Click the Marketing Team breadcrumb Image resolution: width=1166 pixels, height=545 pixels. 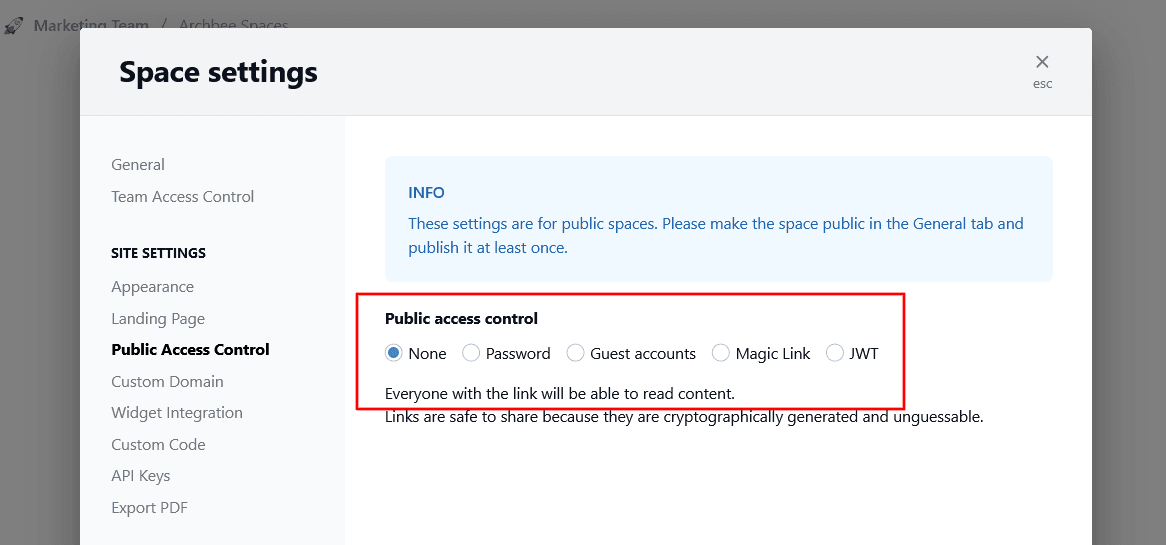91,25
